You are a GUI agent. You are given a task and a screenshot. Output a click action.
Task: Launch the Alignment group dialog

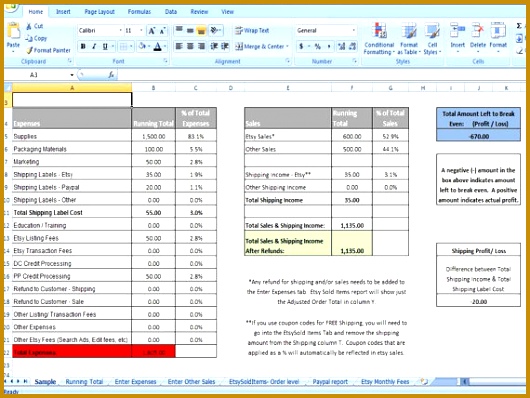click(288, 61)
